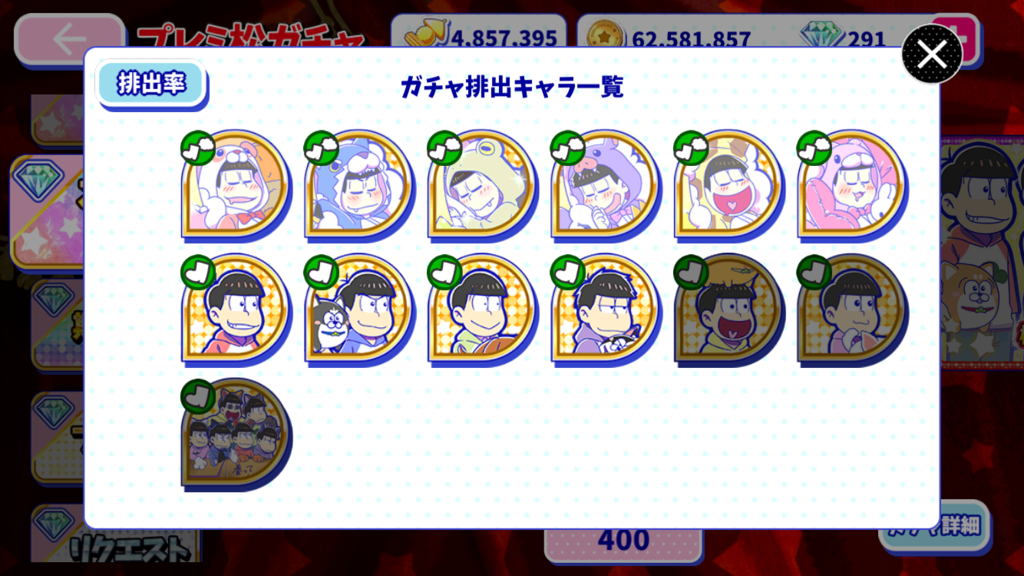Screen dimensions: 1024x576
Task: Close the gacha character list popup
Action: [x=932, y=54]
